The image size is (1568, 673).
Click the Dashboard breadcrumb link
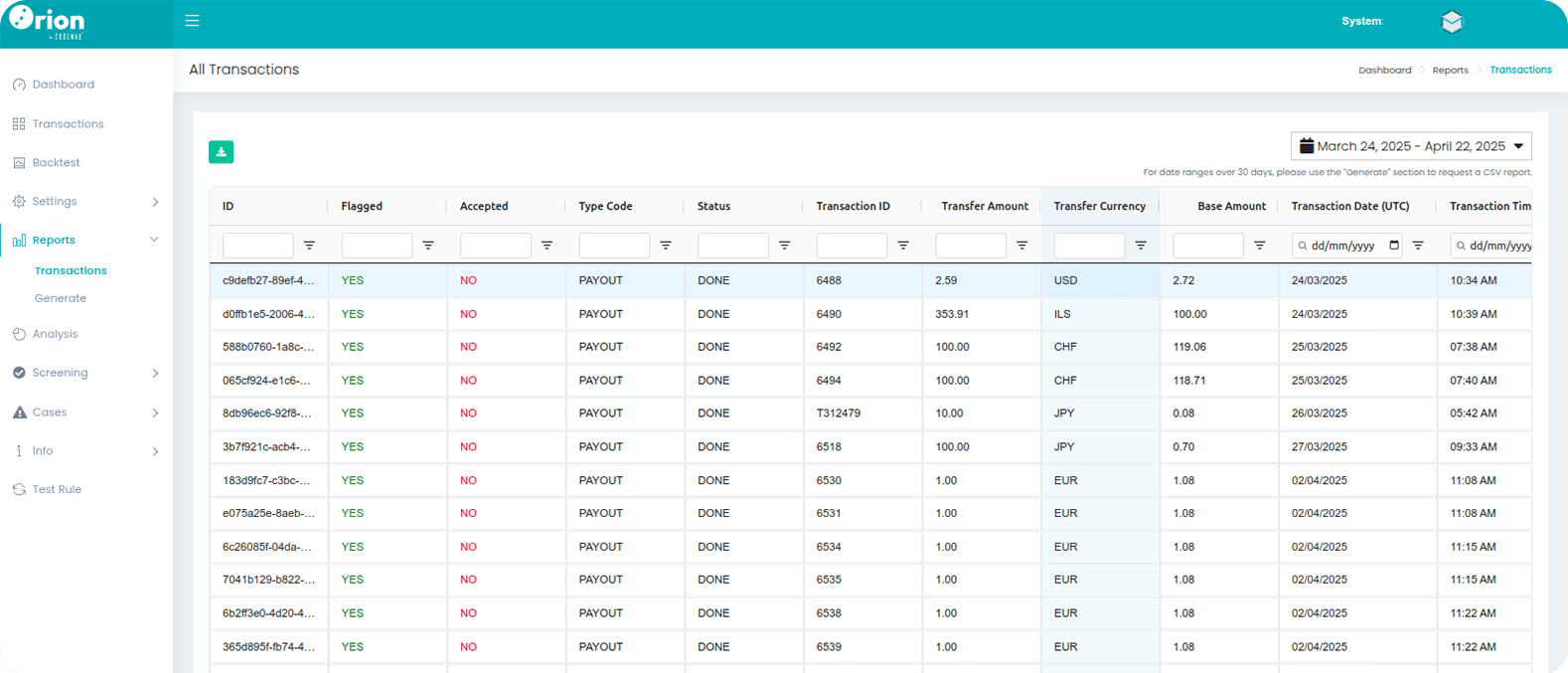pyautogui.click(x=1384, y=71)
